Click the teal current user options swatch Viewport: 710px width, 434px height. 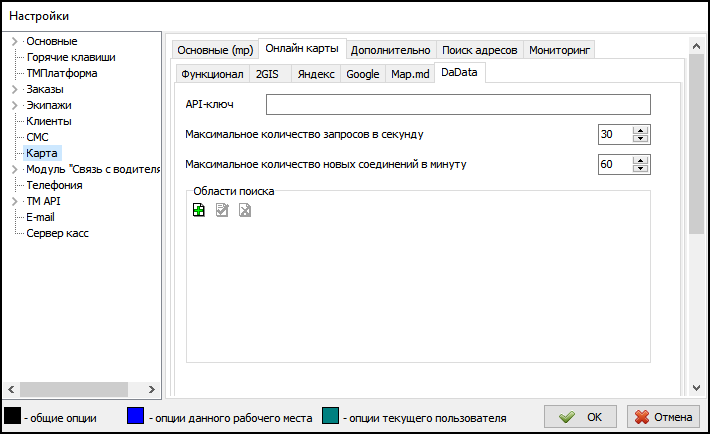[x=331, y=417]
